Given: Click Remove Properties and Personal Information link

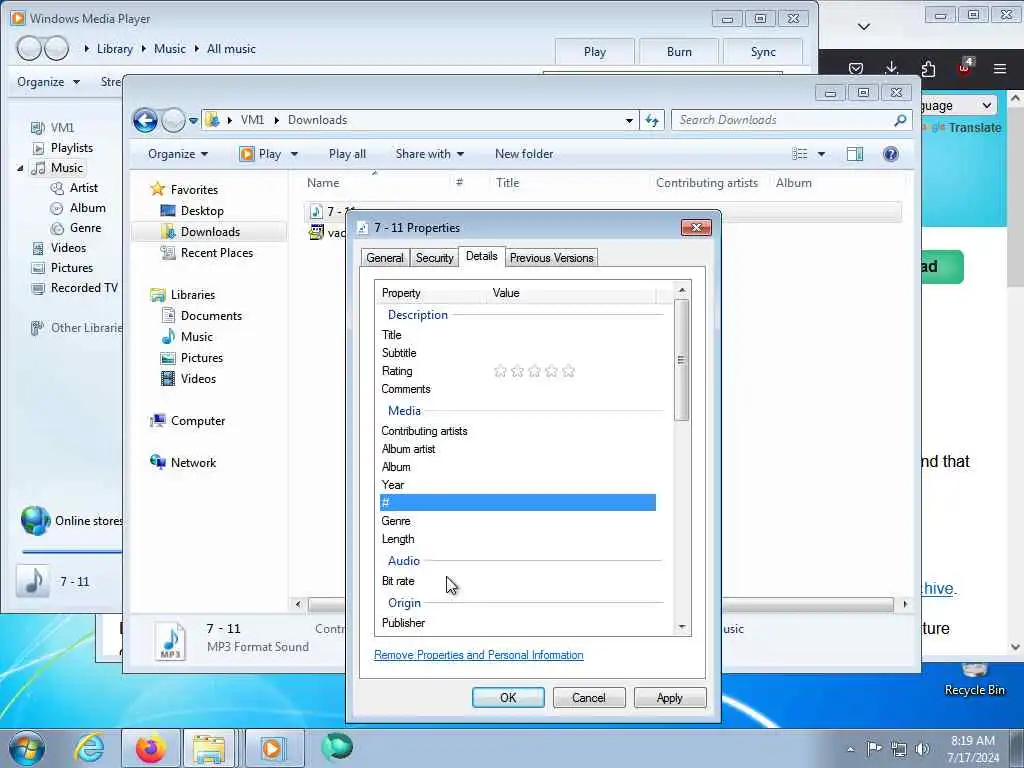Looking at the screenshot, I should [479, 655].
